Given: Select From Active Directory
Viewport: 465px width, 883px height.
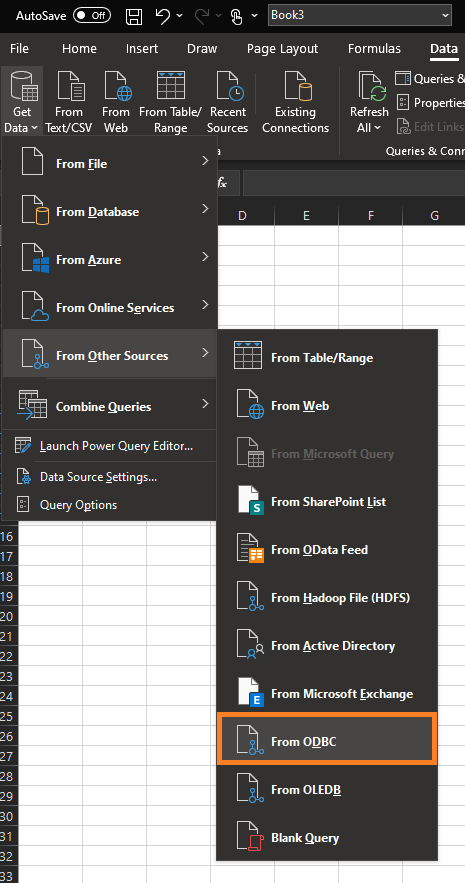Looking at the screenshot, I should (327, 645).
